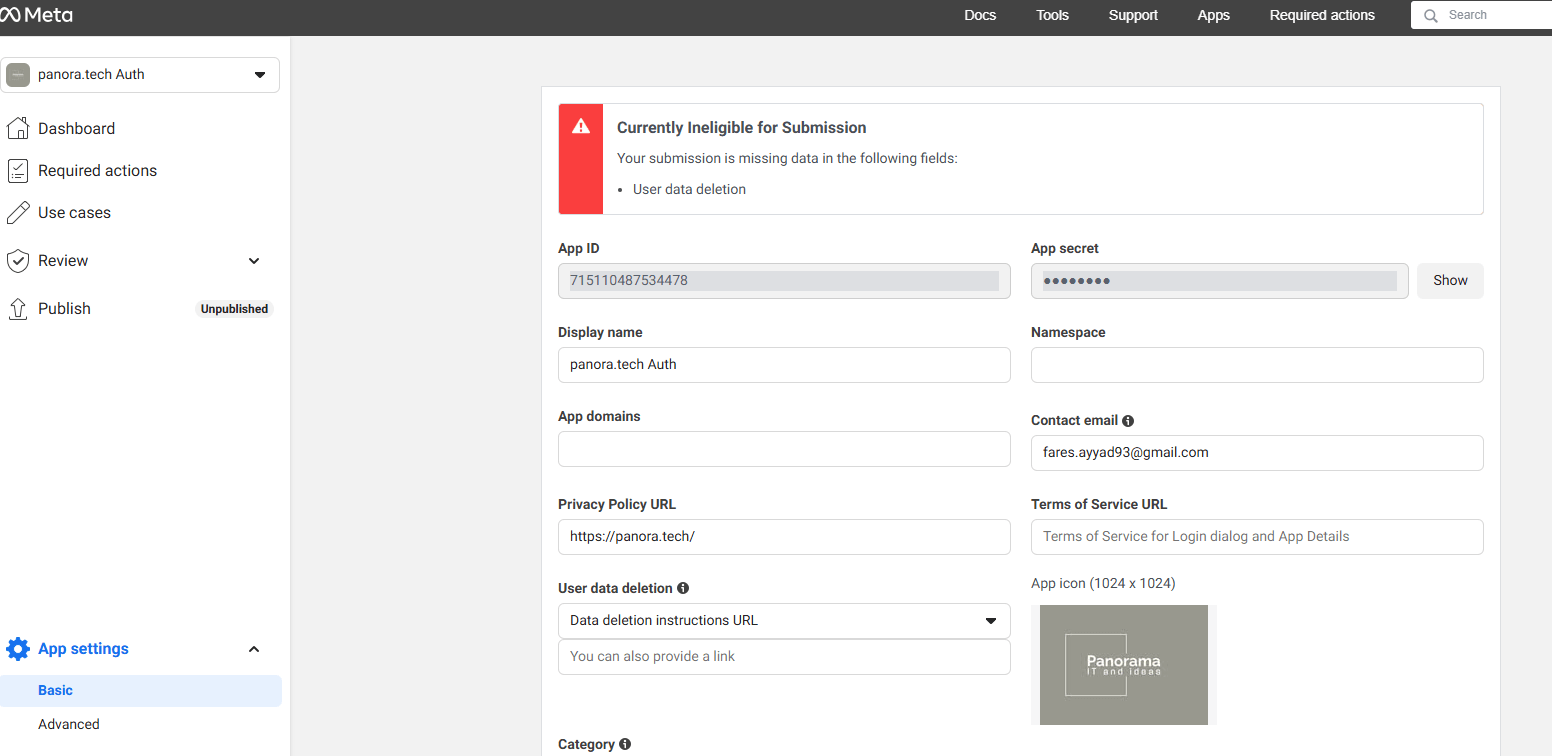The width and height of the screenshot is (1552, 756).
Task: Click the Namespace input field
Action: tap(1257, 365)
